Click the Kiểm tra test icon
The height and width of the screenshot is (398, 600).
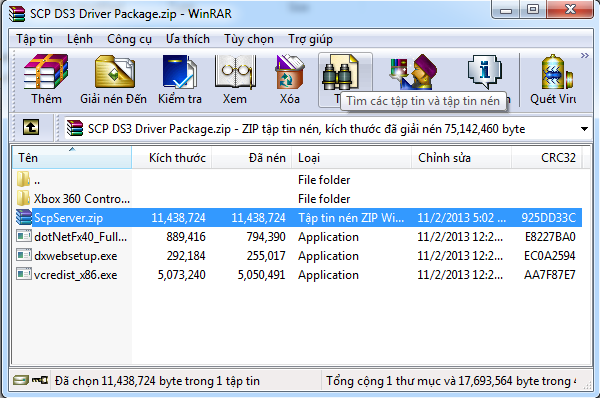pyautogui.click(x=179, y=72)
